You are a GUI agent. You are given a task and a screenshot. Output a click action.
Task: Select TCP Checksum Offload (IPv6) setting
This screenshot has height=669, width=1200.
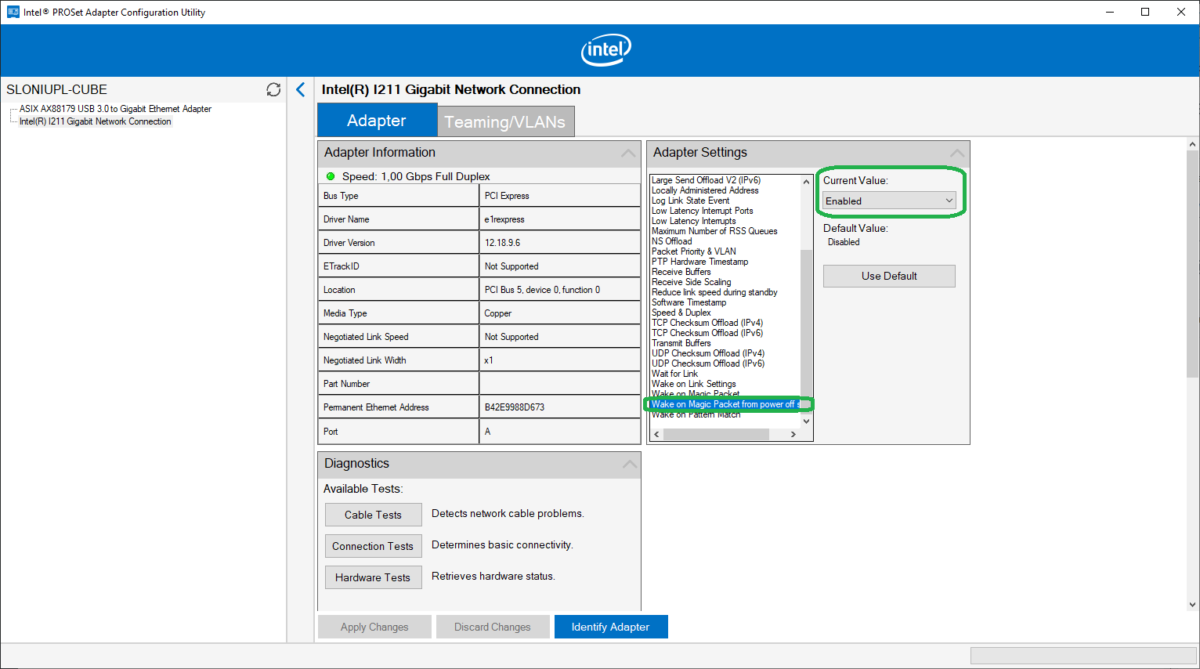708,333
